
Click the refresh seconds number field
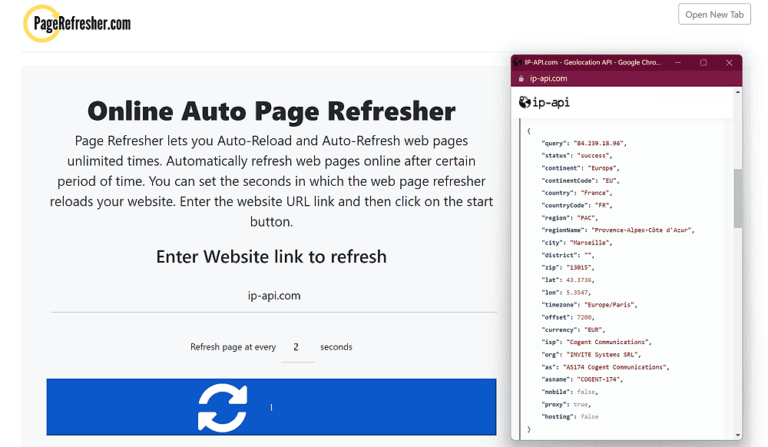pyautogui.click(x=296, y=347)
